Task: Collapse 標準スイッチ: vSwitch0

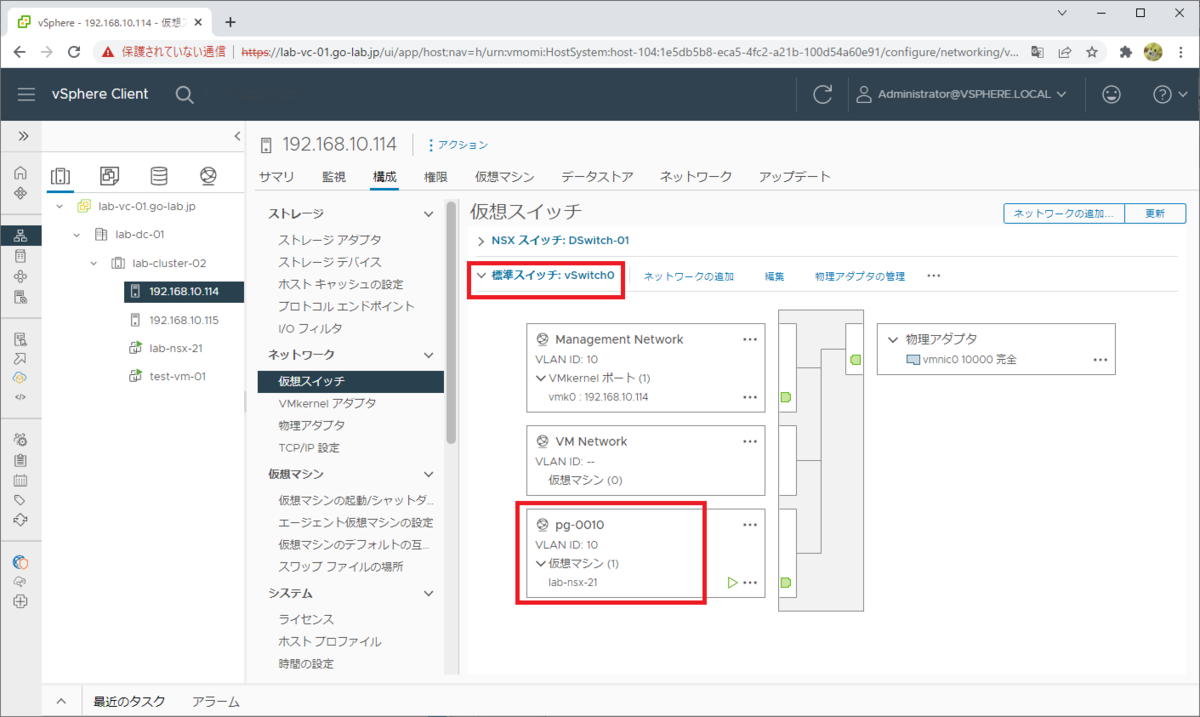Action: 482,276
